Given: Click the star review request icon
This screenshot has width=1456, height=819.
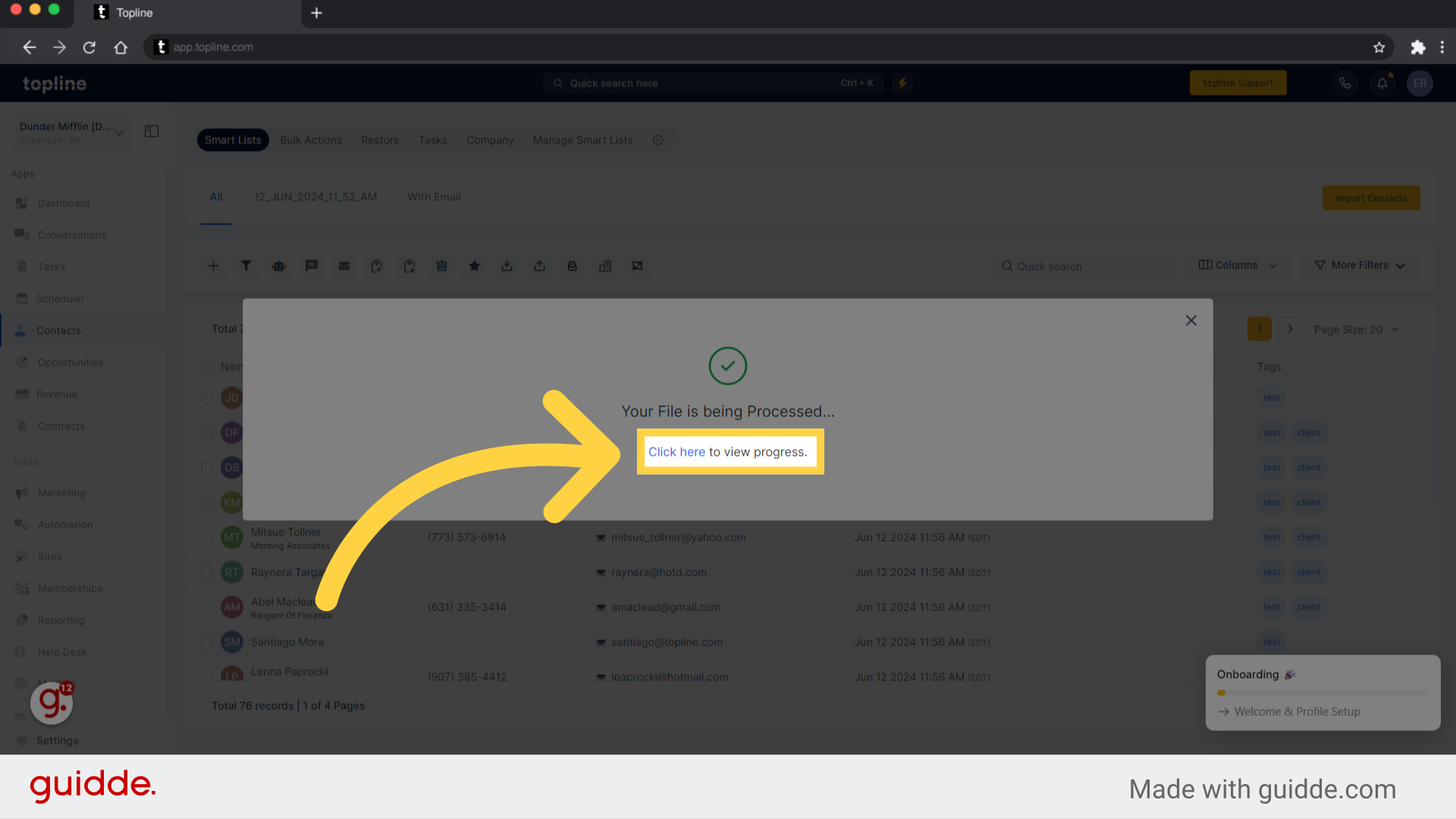Looking at the screenshot, I should [x=475, y=265].
